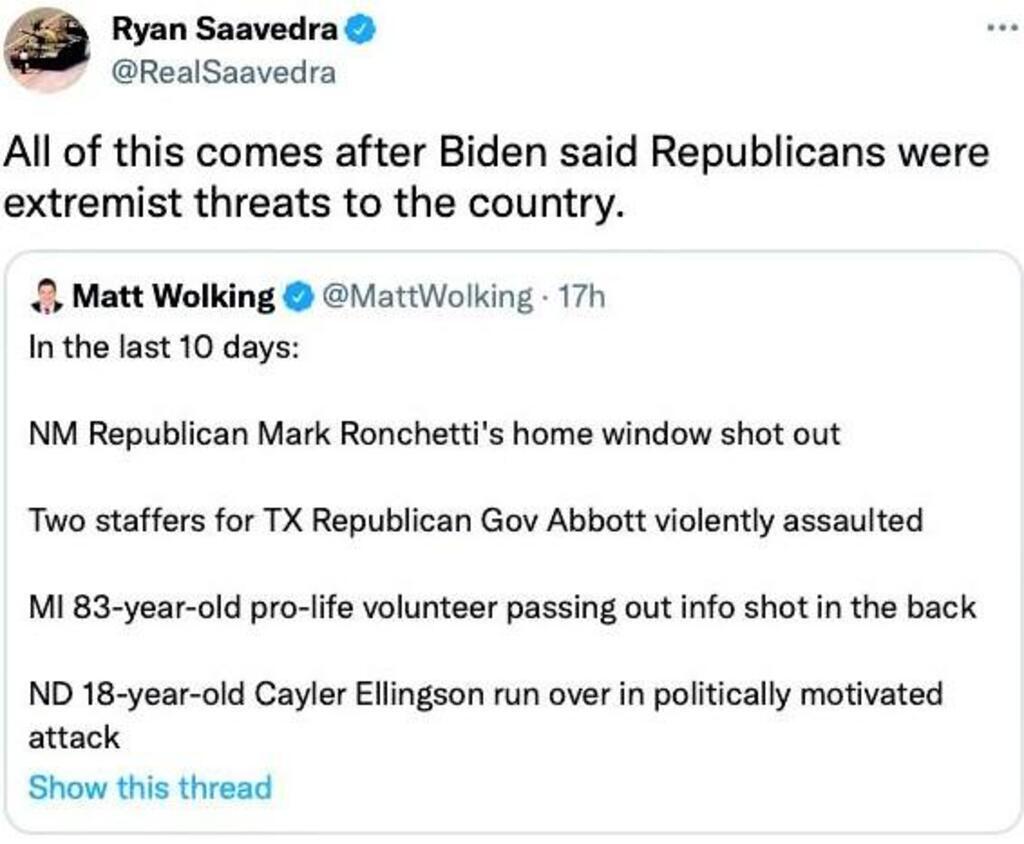Visit the @RealSaavedra handle

223,74
